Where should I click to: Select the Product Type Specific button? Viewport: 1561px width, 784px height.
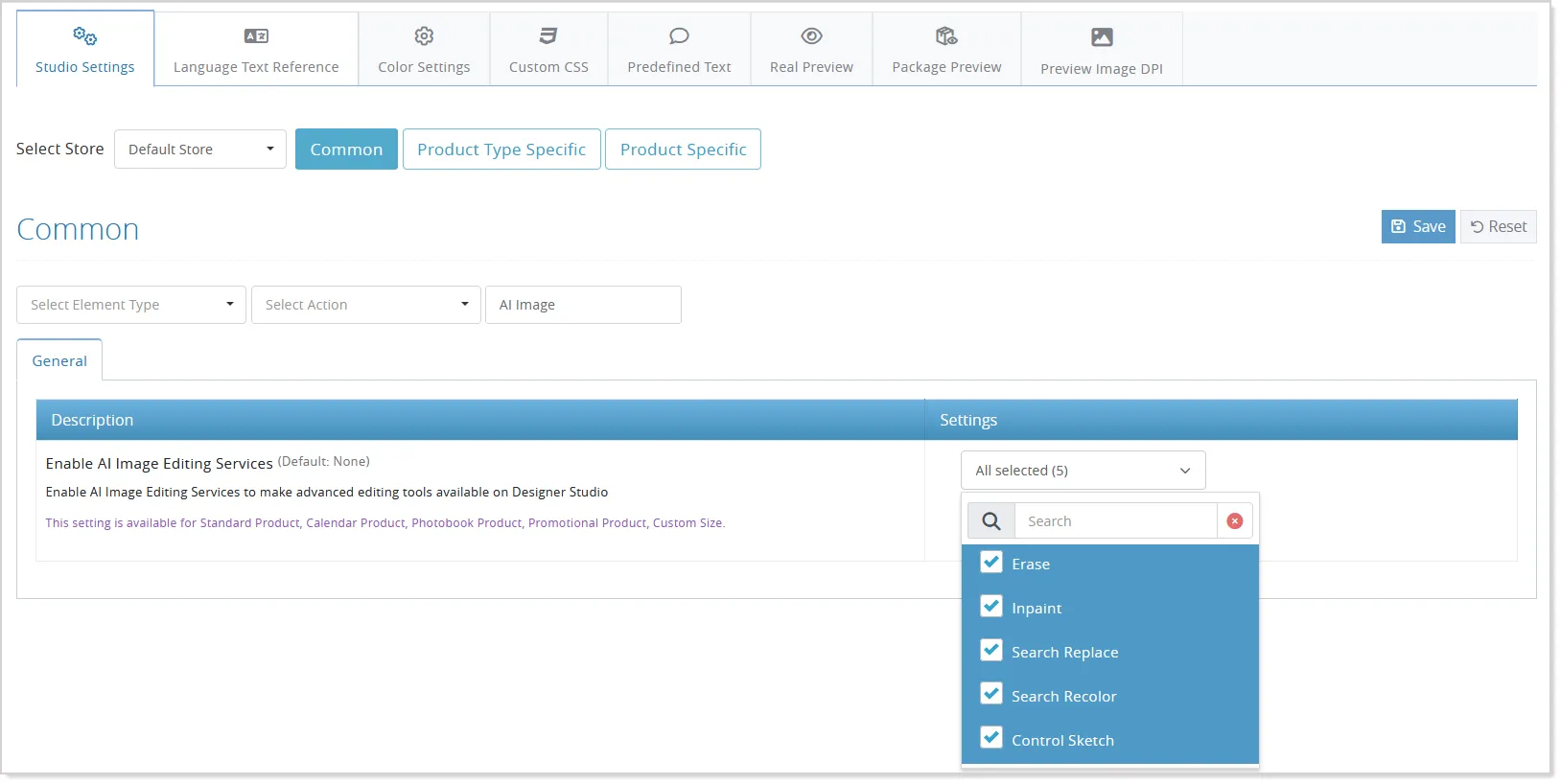(x=501, y=150)
